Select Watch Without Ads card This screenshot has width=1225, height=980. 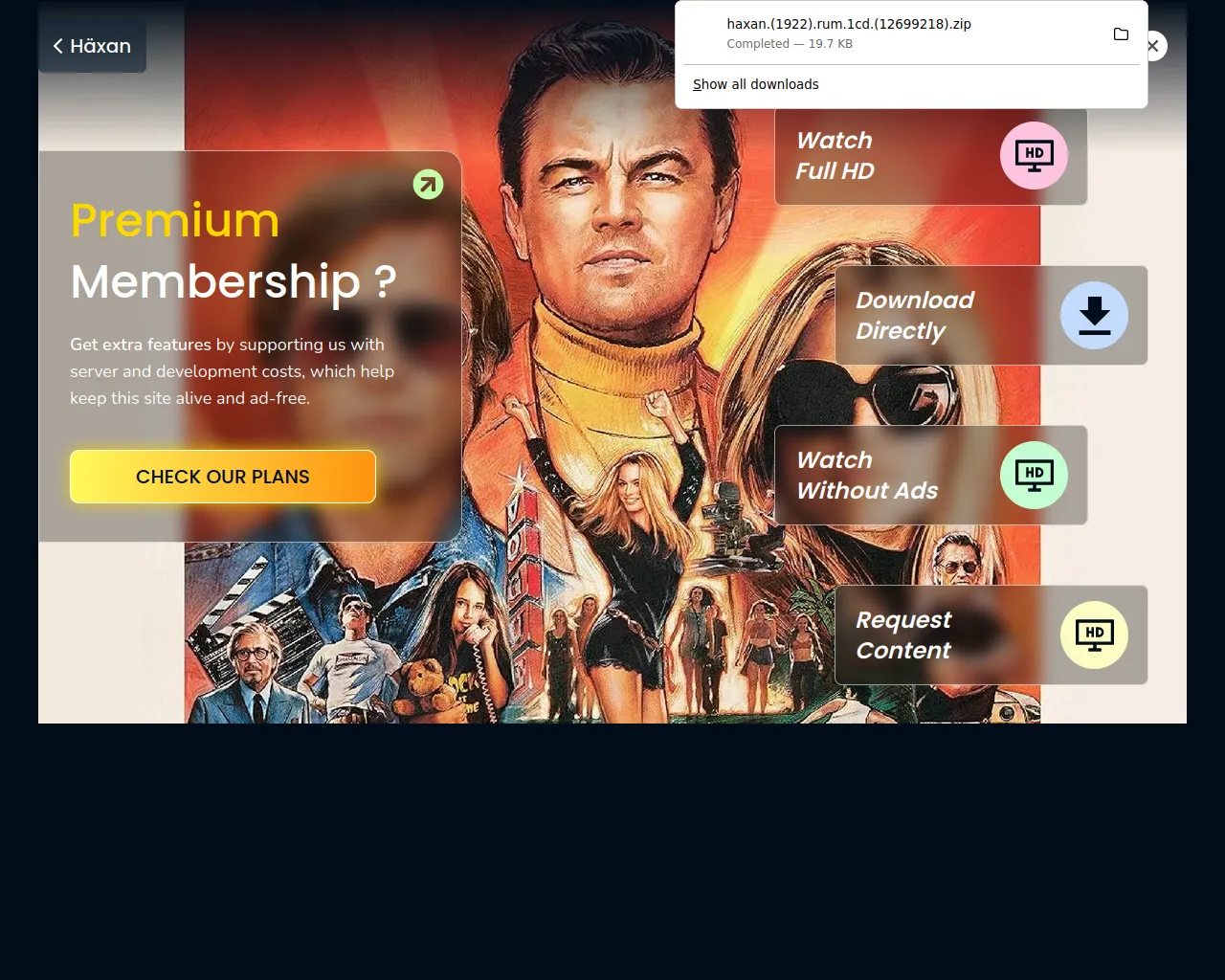(930, 475)
